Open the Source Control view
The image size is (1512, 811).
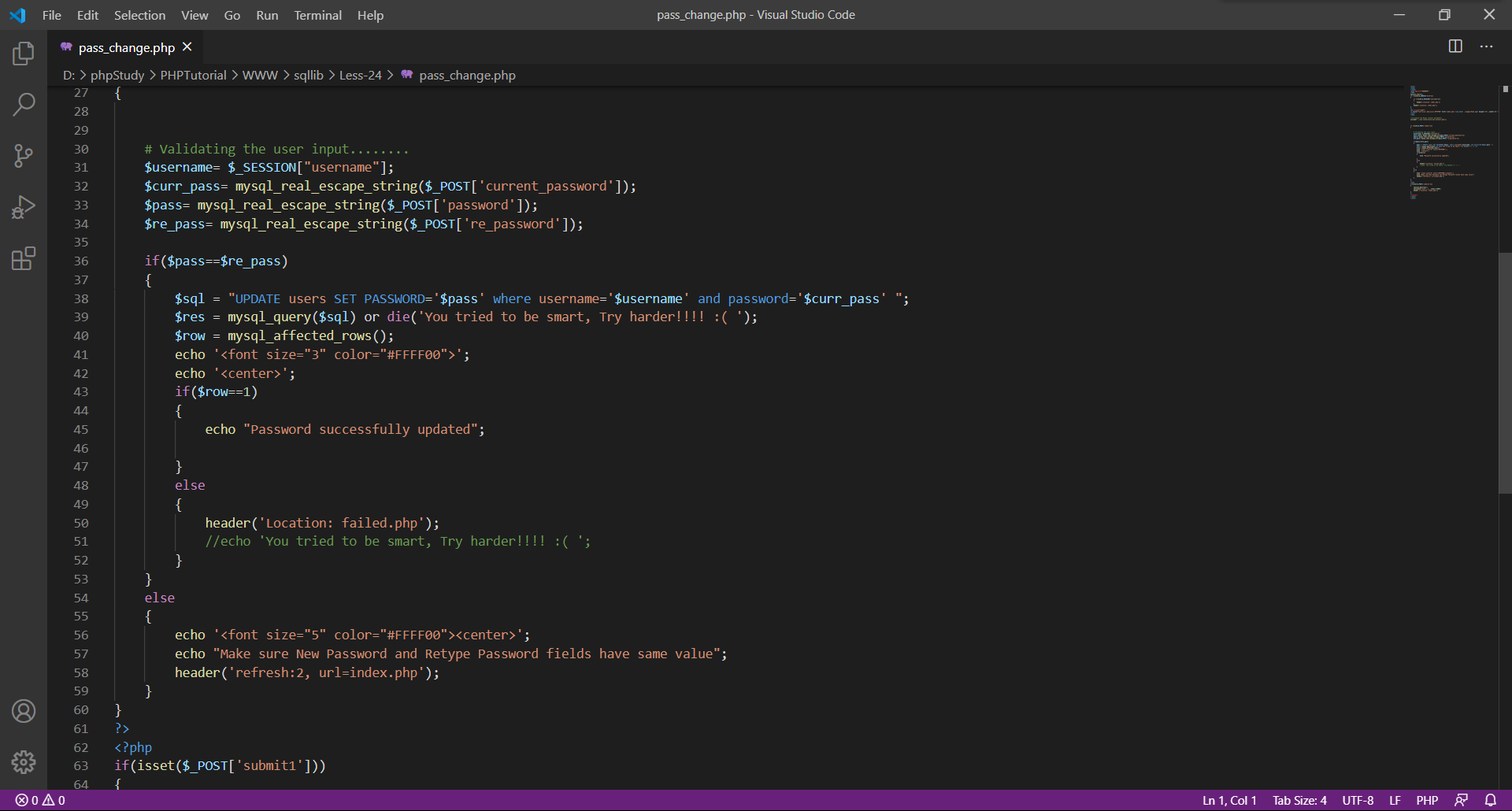[24, 155]
